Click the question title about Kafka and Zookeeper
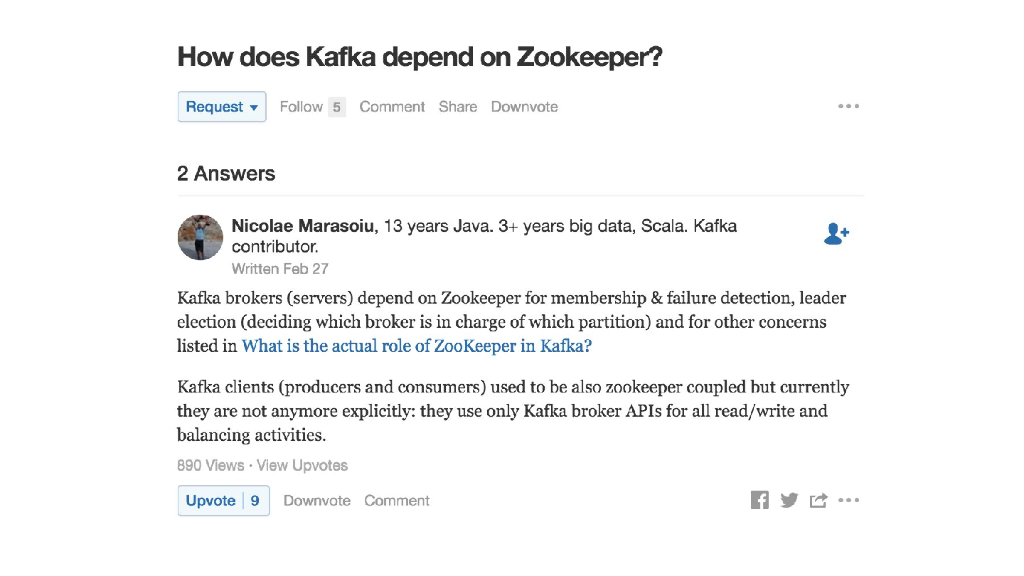This screenshot has width=1024, height=576. click(x=420, y=57)
